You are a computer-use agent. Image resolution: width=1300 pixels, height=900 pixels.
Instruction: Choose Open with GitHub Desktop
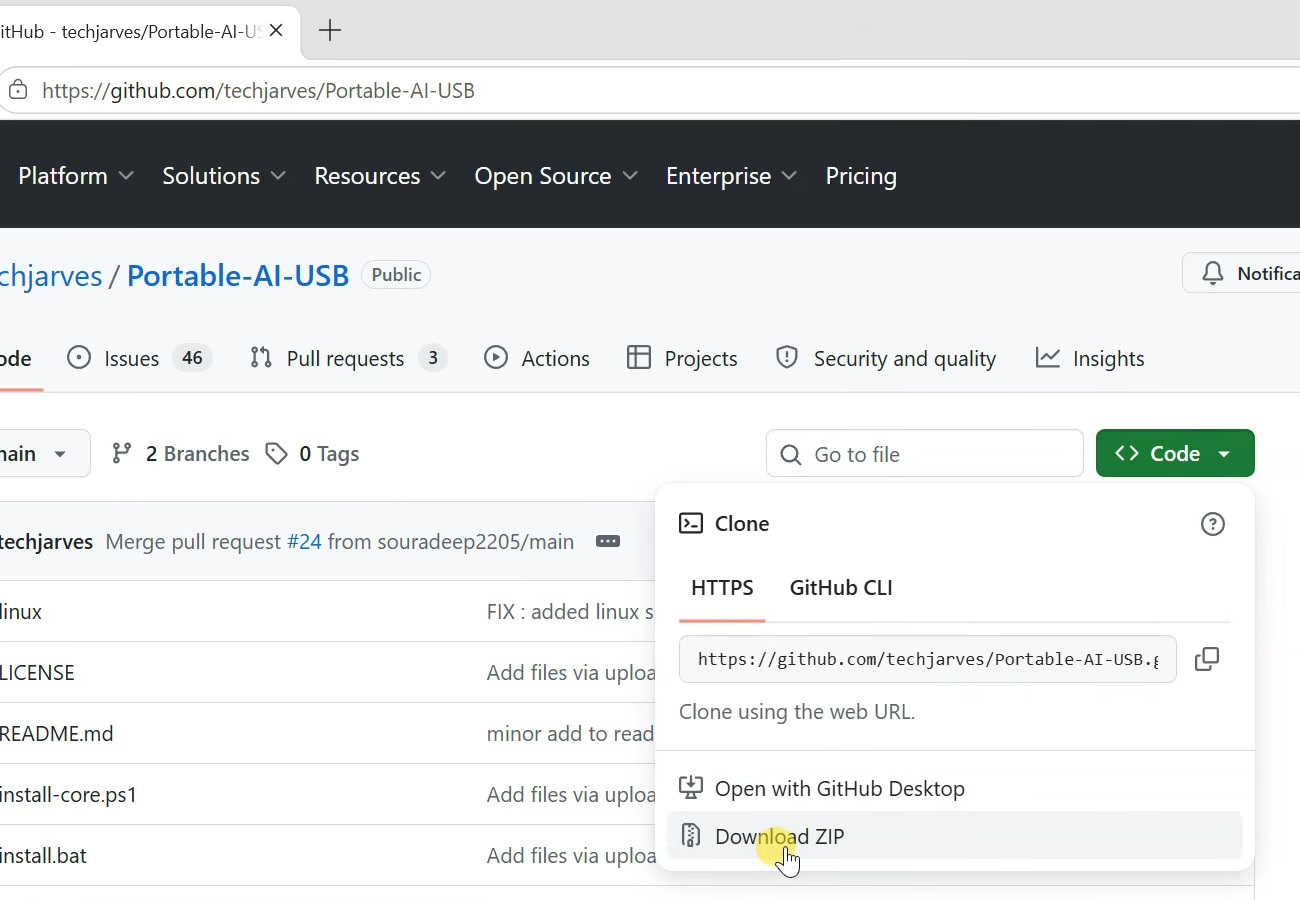(954, 788)
